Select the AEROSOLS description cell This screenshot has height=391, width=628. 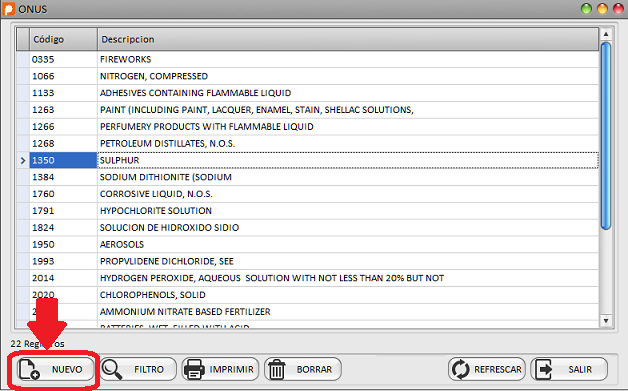point(348,244)
